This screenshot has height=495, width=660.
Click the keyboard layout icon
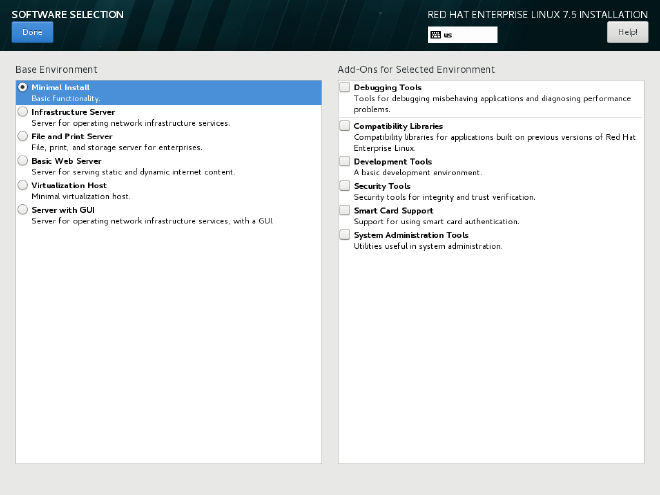pos(436,35)
